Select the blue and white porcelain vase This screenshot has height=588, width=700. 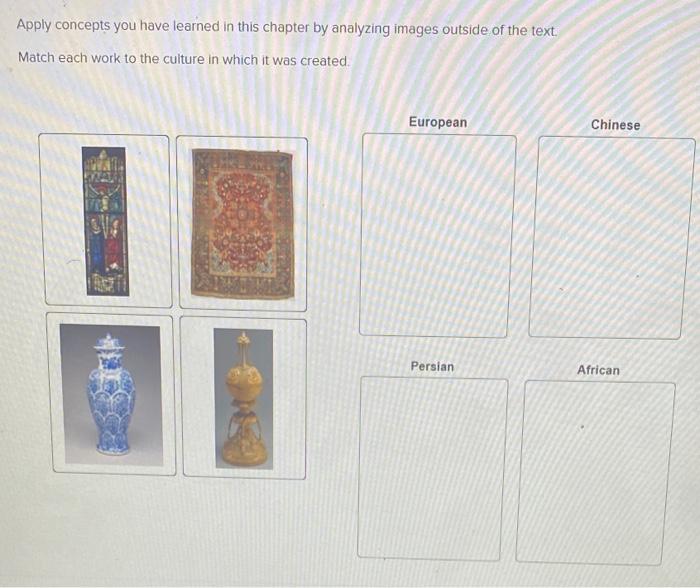[x=111, y=395]
